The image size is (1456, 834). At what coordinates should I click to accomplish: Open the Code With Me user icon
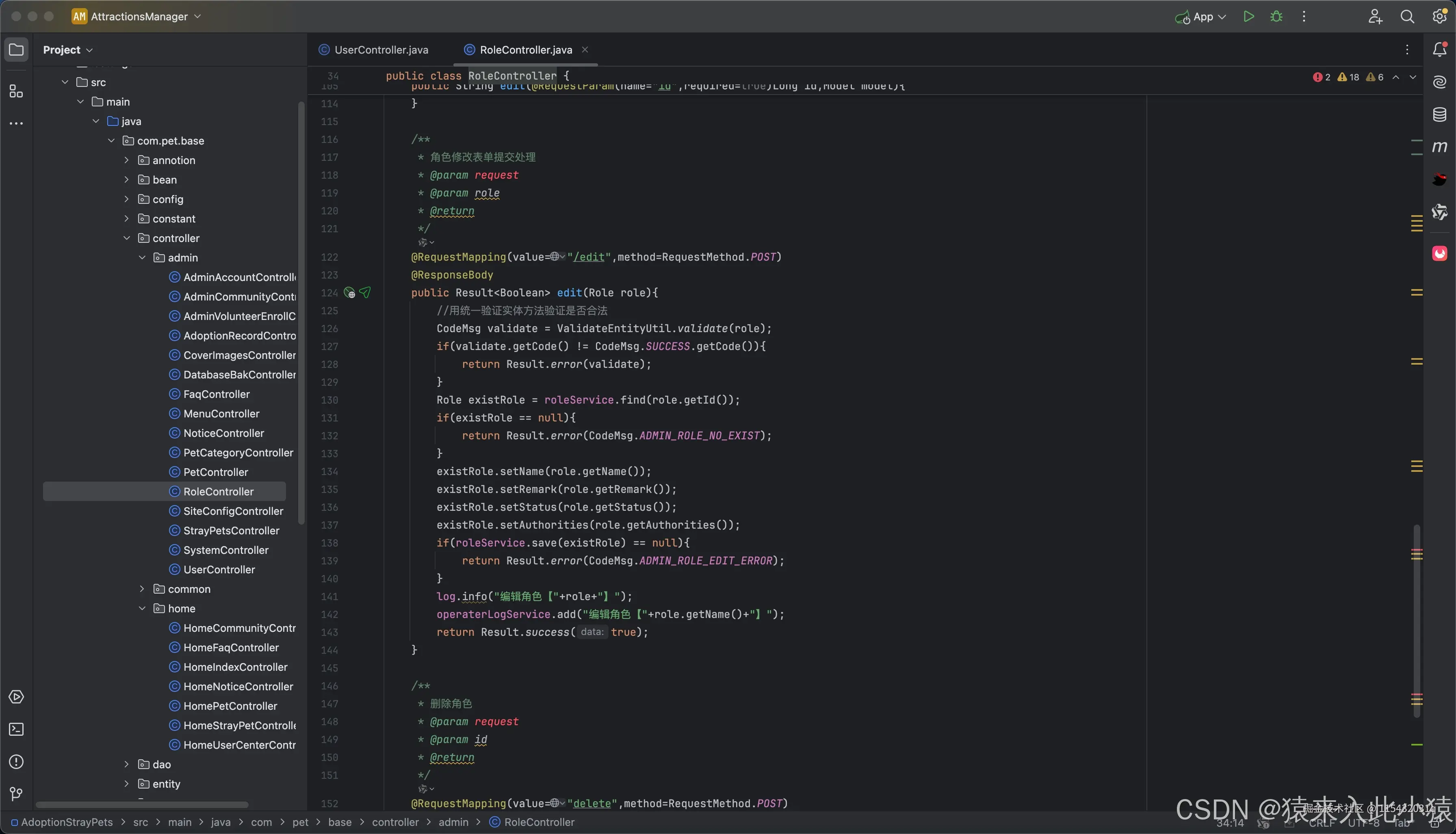(x=1375, y=17)
